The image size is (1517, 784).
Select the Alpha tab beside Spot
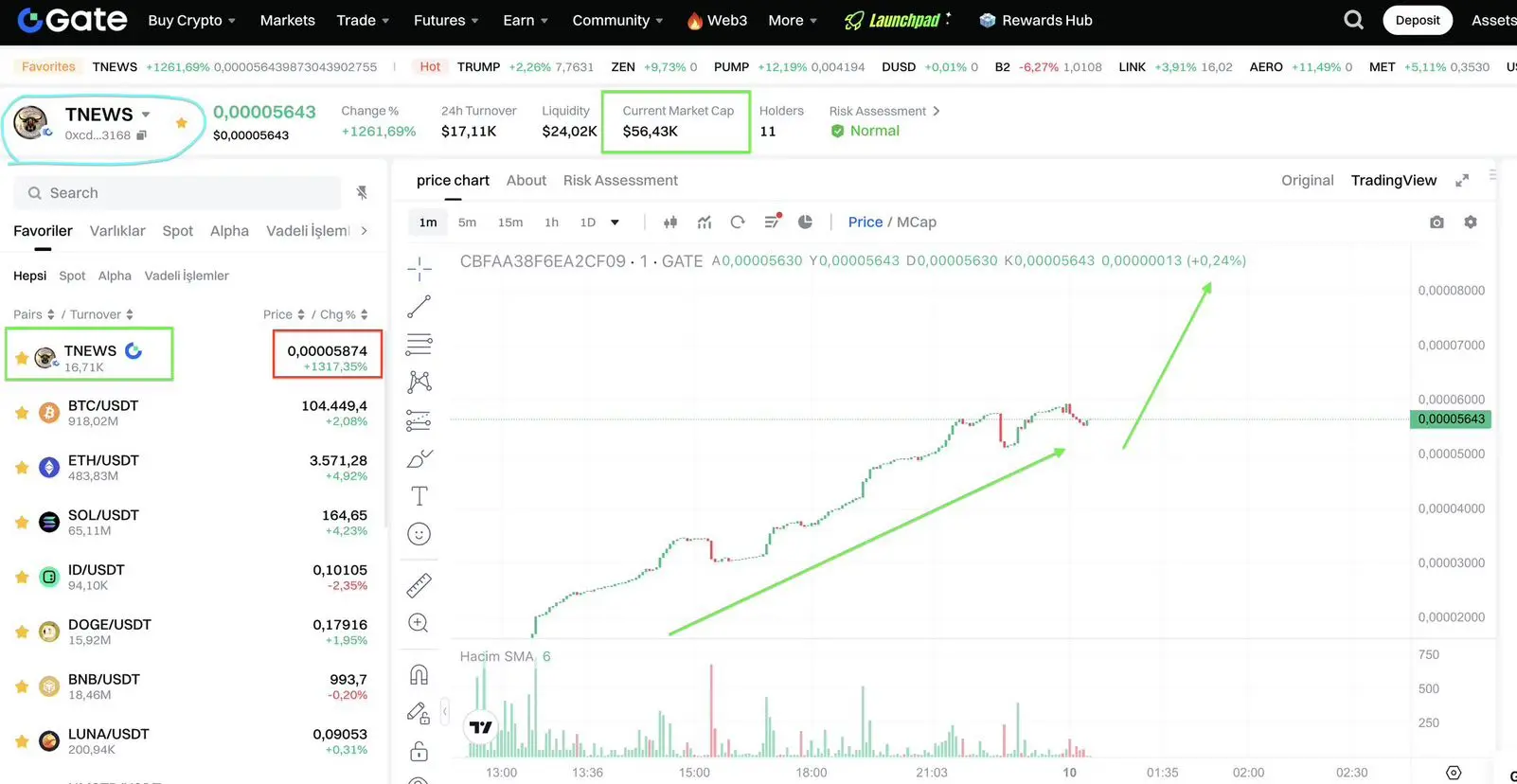click(229, 230)
